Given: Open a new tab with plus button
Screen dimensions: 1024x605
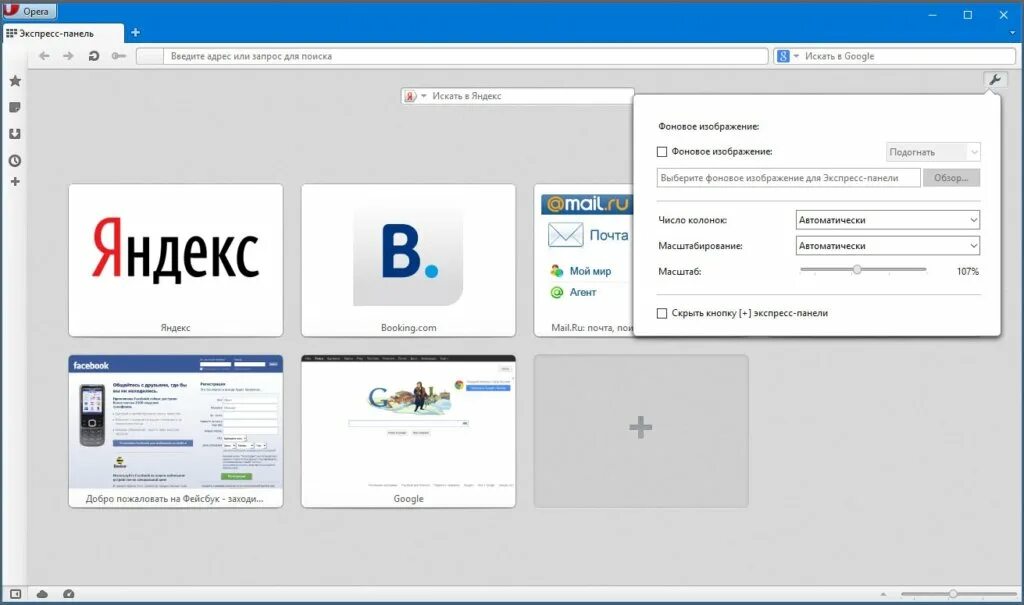Looking at the screenshot, I should click(135, 32).
